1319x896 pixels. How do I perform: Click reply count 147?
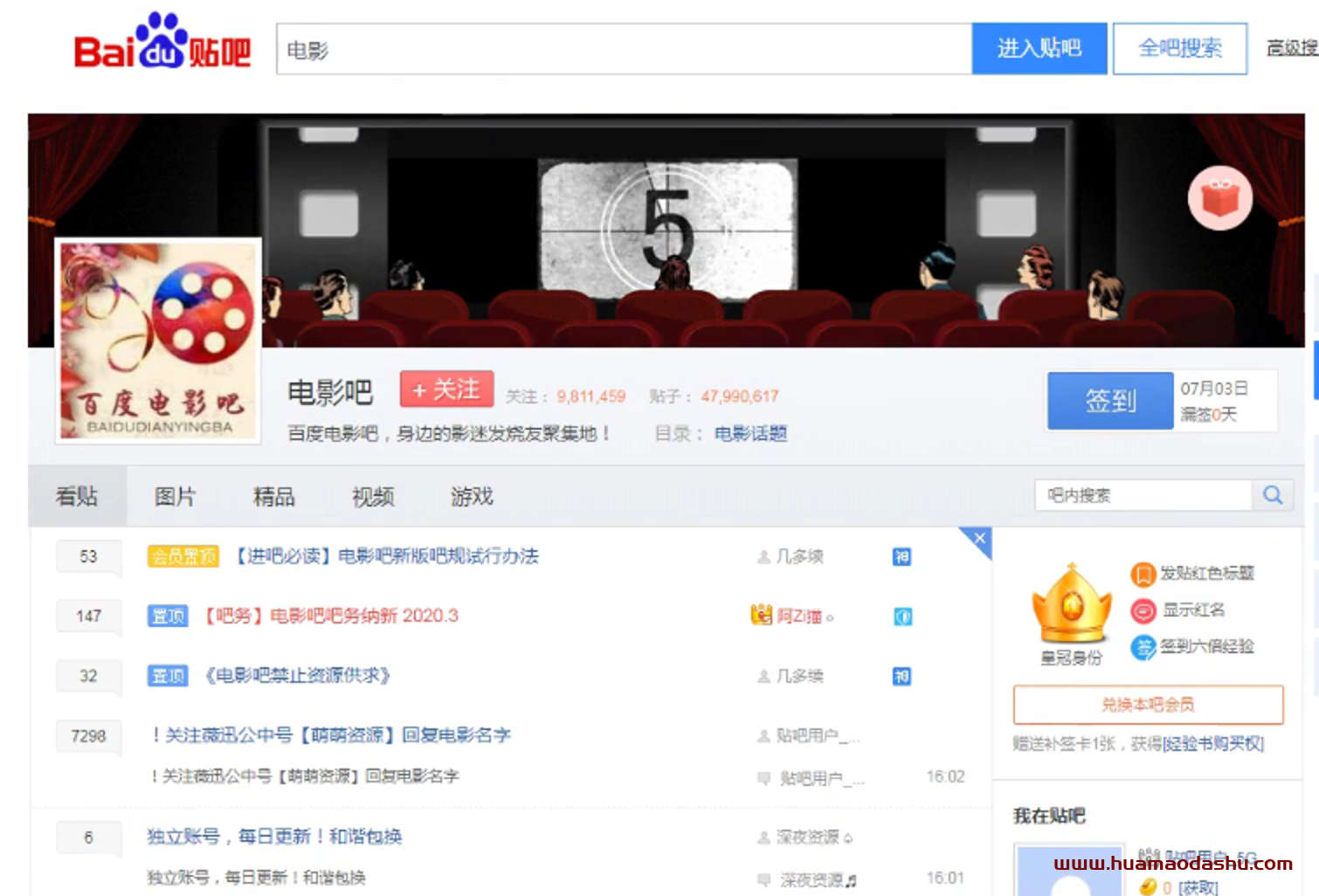pos(88,616)
